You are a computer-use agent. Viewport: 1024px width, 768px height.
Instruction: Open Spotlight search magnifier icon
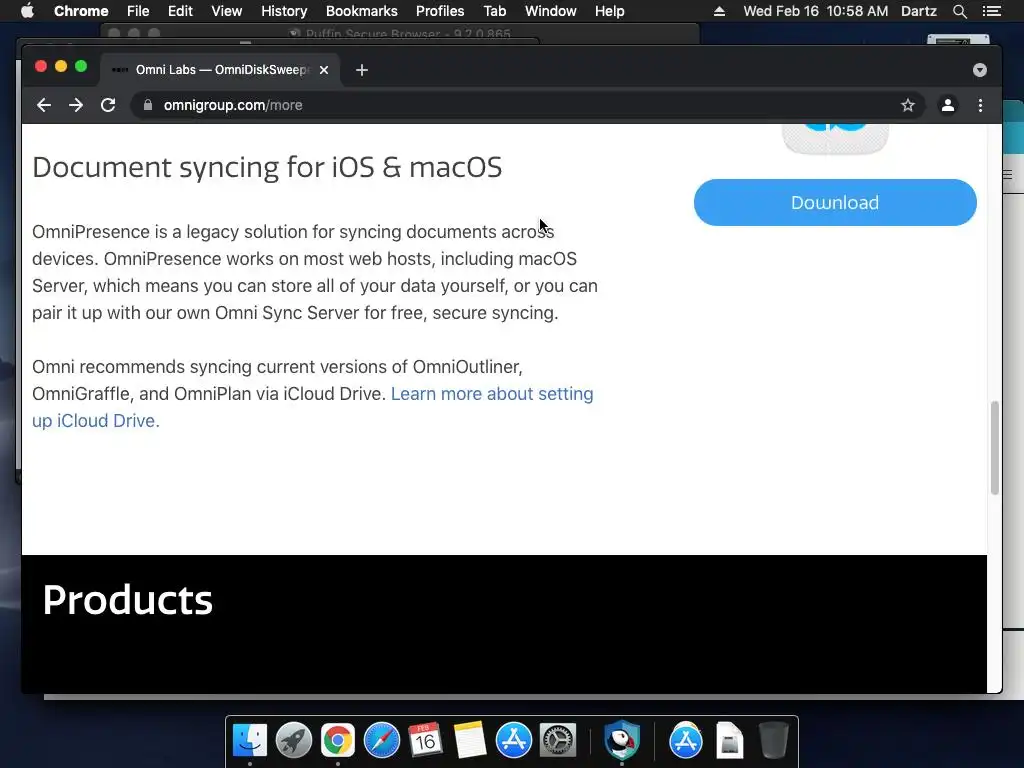959,11
